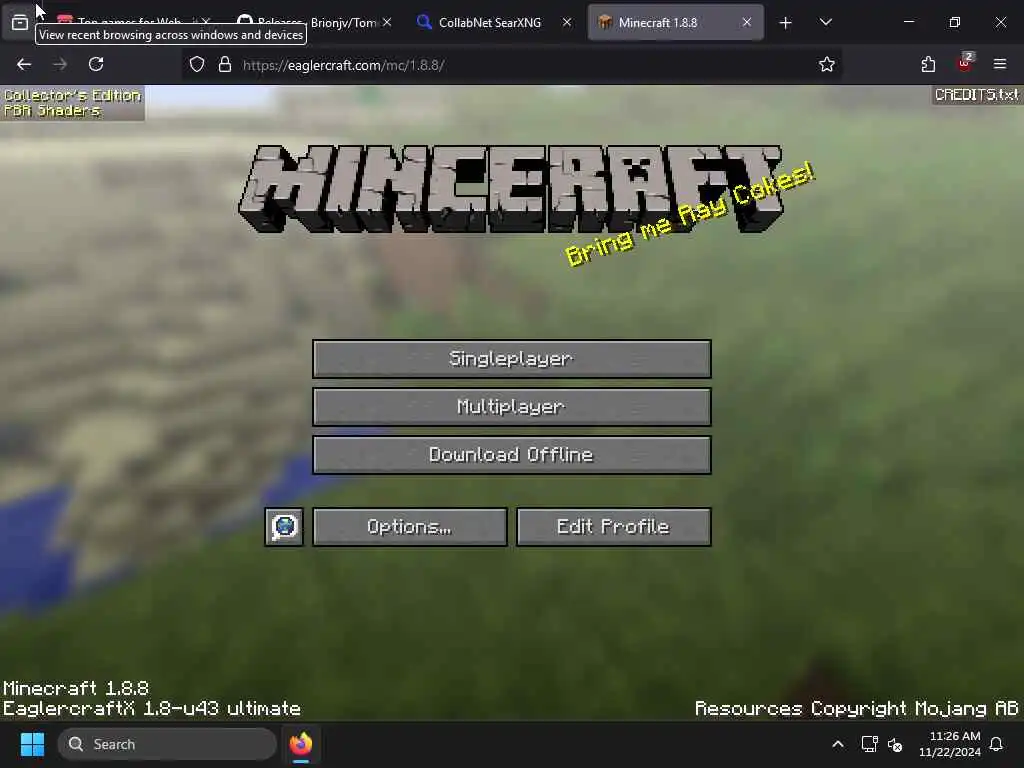Screen dimensions: 1024x768
Task: Go back with browser back arrow
Action: pyautogui.click(x=24, y=64)
